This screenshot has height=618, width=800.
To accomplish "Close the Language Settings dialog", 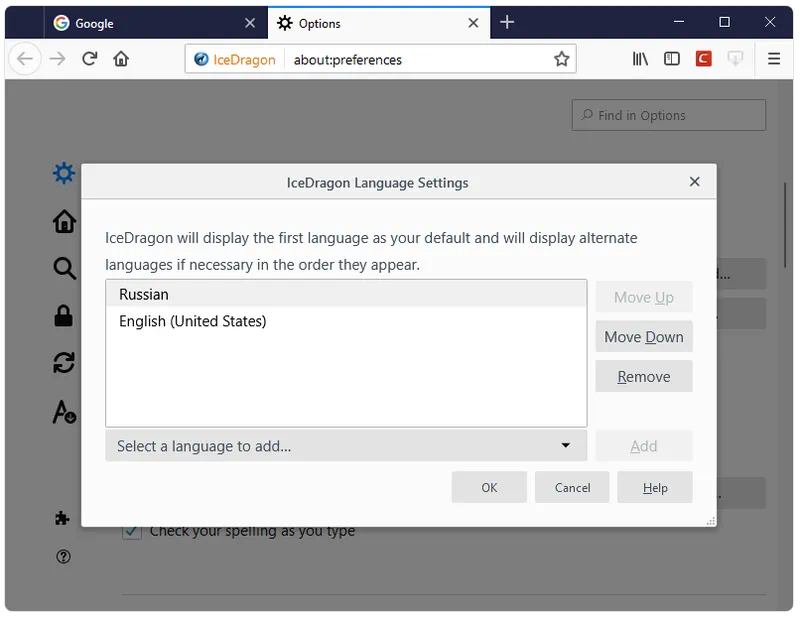I will (x=694, y=182).
